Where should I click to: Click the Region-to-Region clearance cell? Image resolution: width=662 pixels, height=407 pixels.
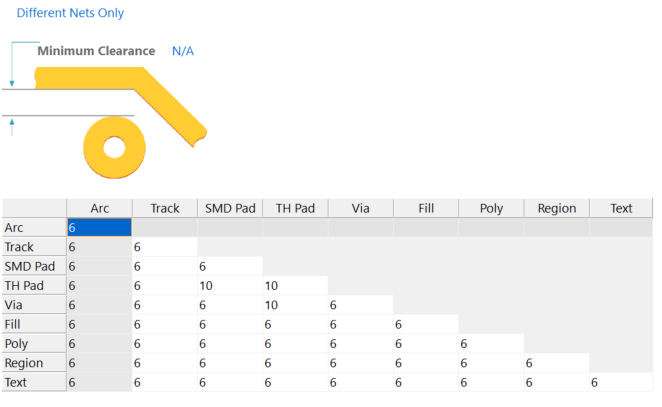557,363
